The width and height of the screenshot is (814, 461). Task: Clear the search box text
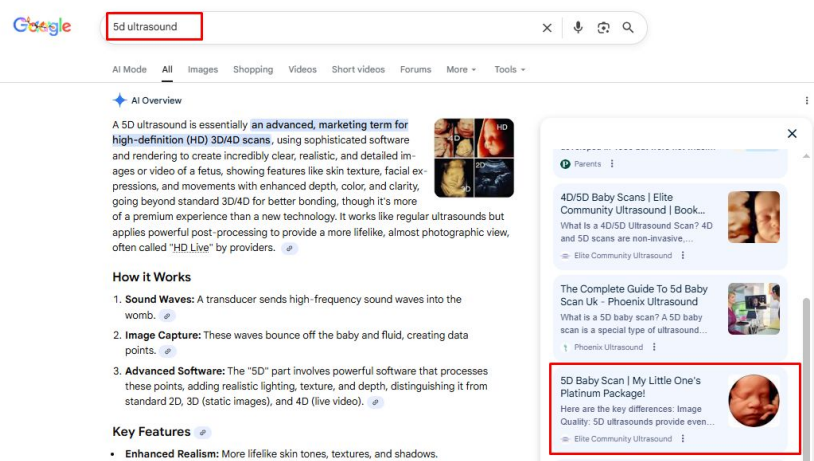tap(547, 28)
